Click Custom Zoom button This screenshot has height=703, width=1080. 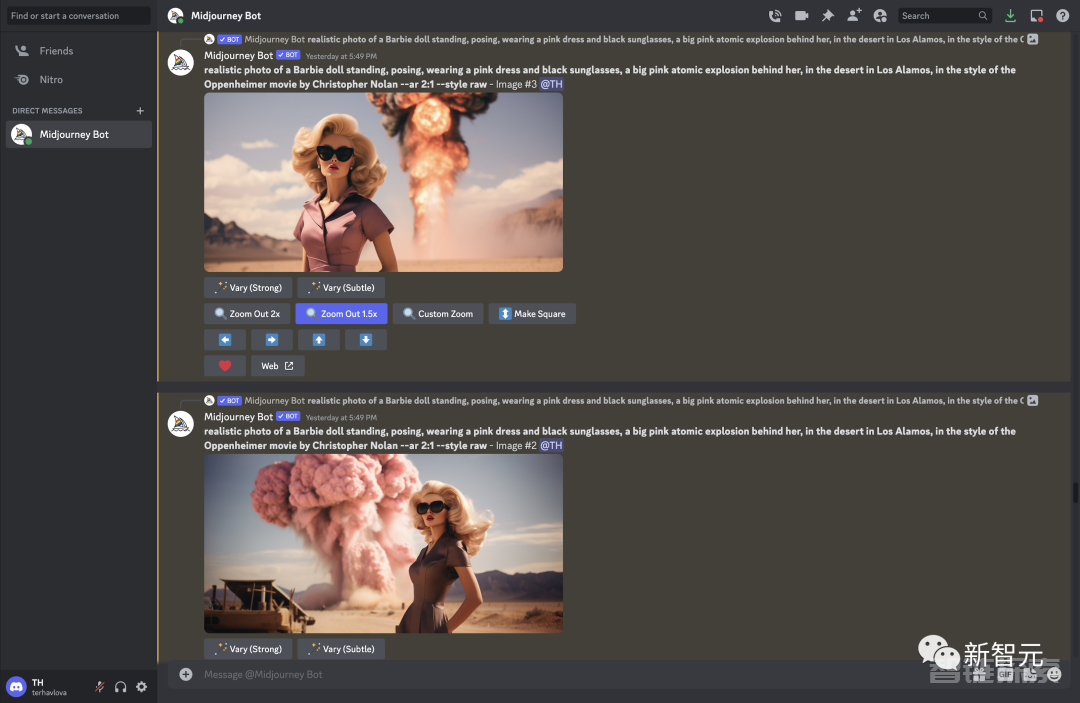point(438,314)
